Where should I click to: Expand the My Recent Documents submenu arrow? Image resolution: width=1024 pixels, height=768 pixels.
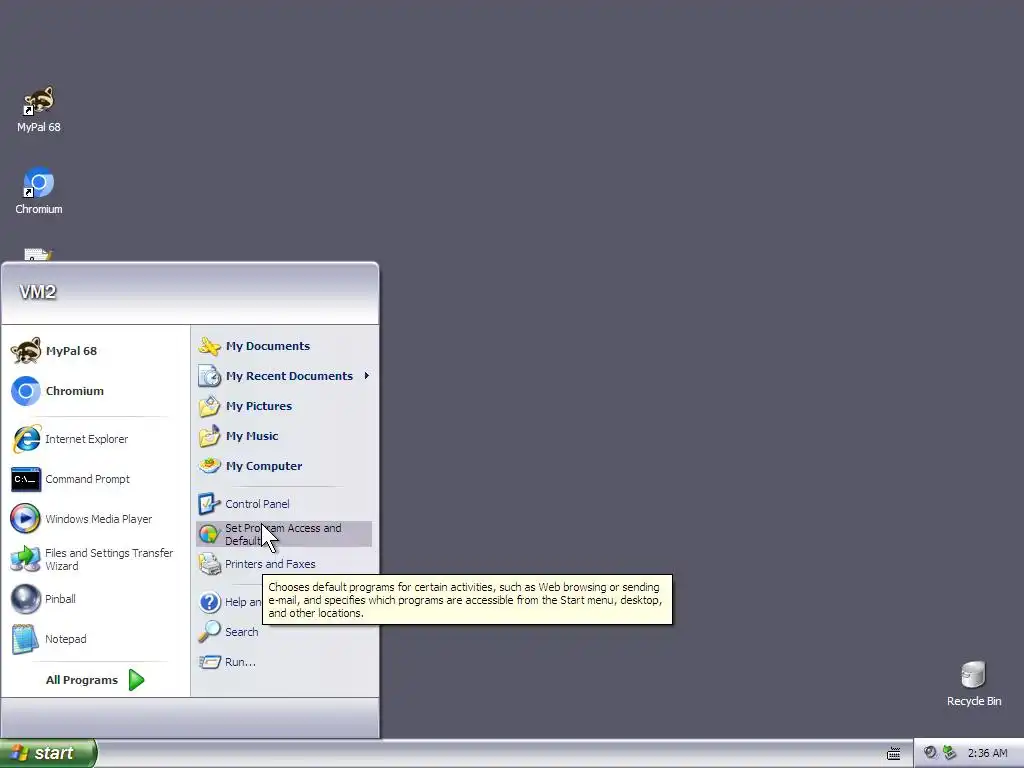tap(367, 376)
